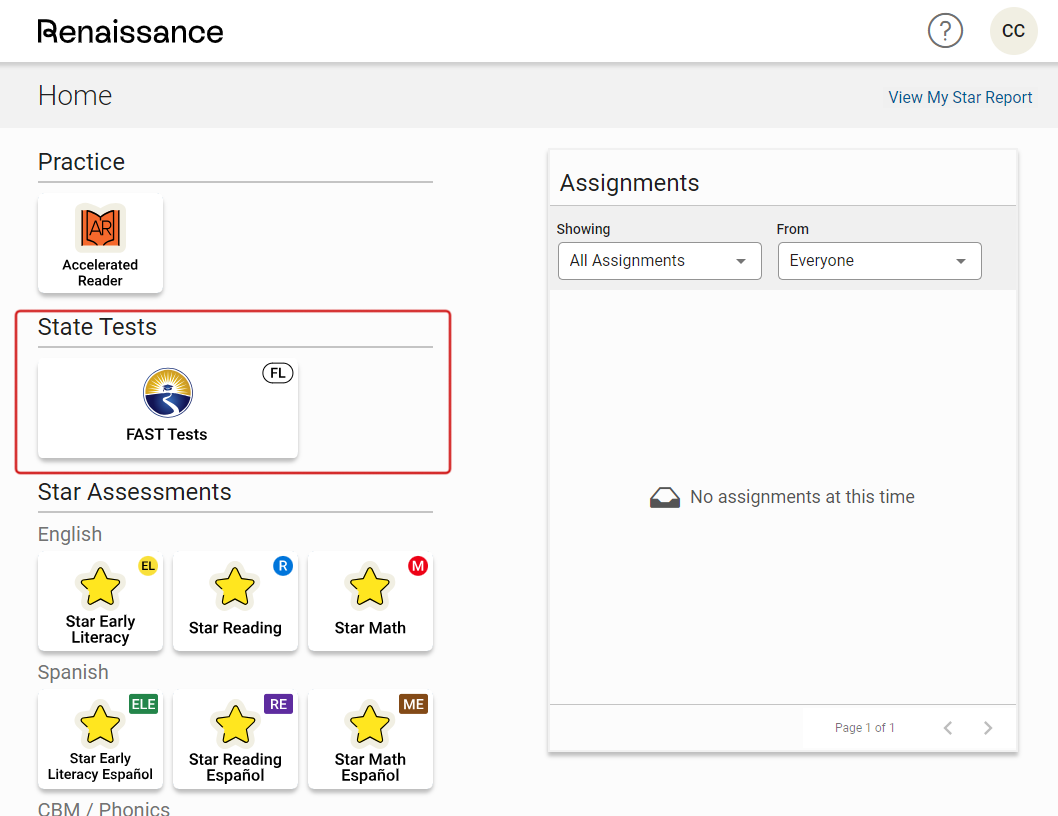The width and height of the screenshot is (1058, 816).
Task: Click the English subsection label
Action: pos(69,534)
